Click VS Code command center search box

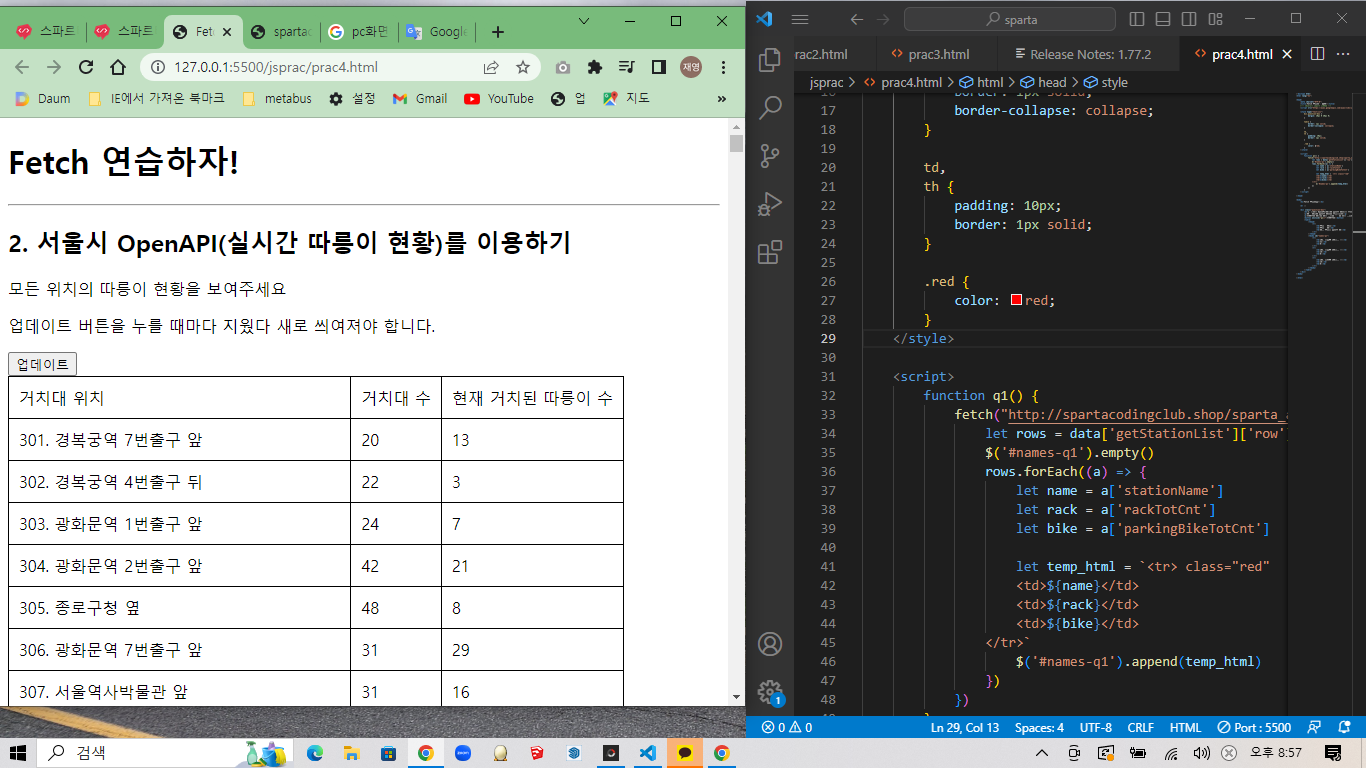[x=1010, y=19]
